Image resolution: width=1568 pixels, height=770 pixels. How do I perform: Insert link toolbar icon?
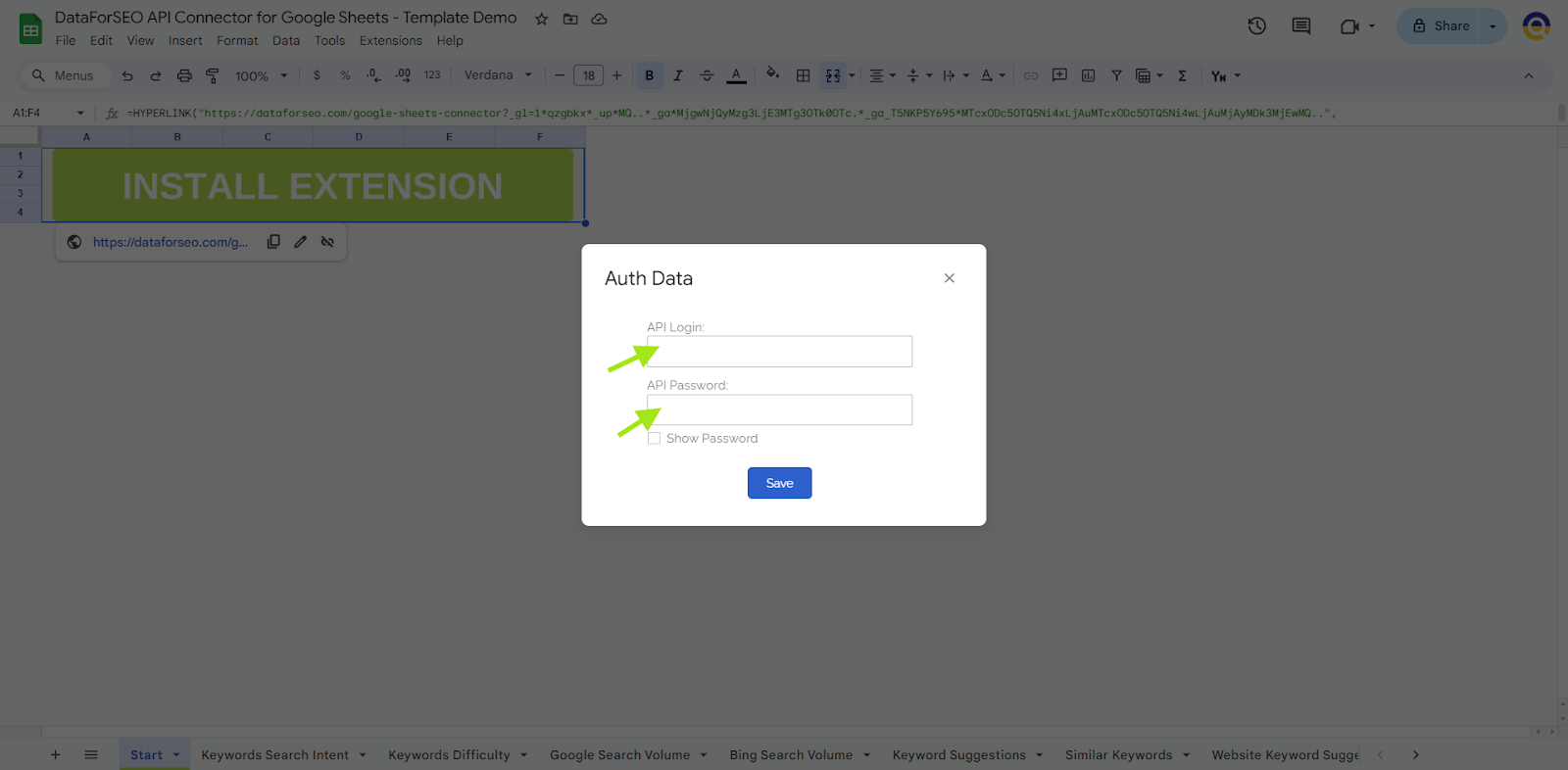1031,75
